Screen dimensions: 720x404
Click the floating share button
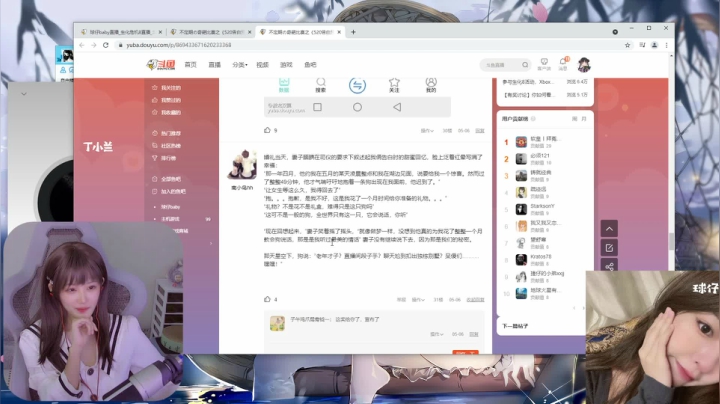(609, 266)
